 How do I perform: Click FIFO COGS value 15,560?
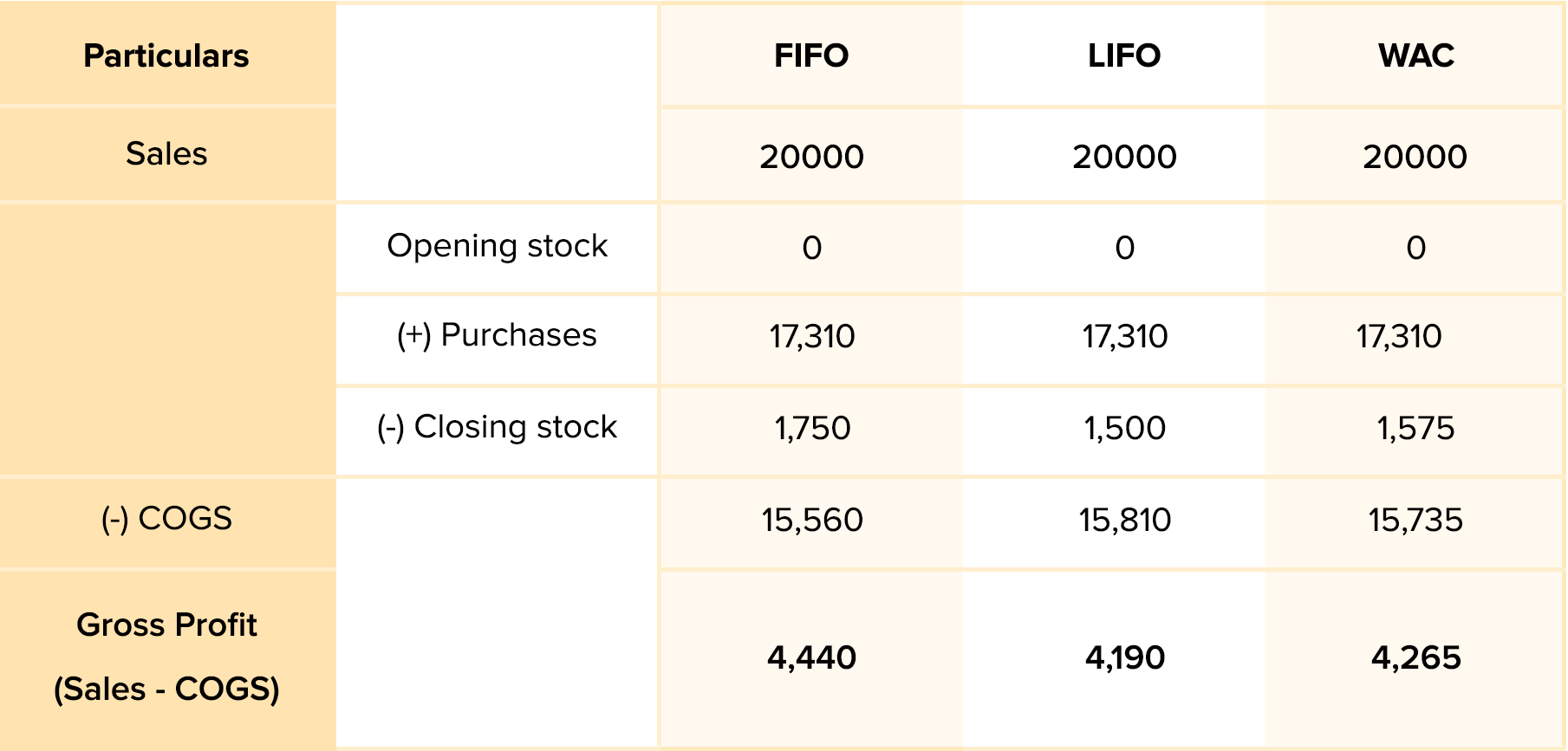coord(812,521)
